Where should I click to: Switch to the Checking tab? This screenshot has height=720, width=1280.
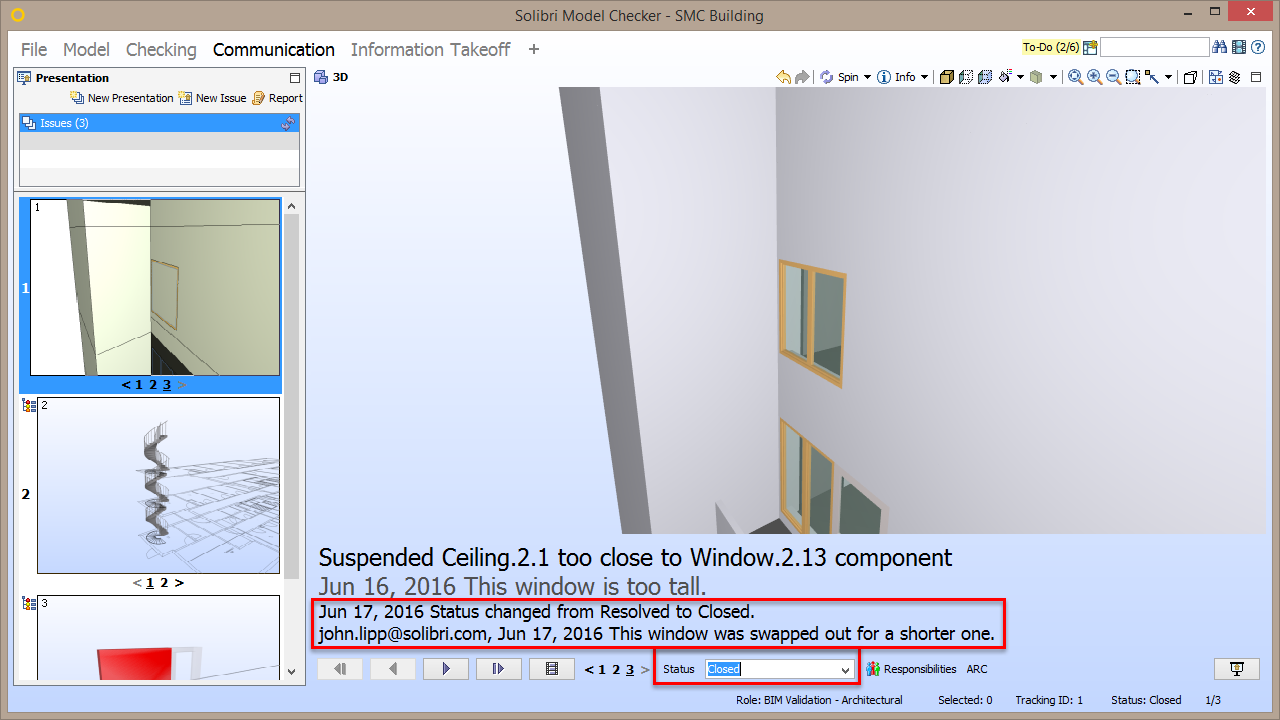(x=161, y=49)
